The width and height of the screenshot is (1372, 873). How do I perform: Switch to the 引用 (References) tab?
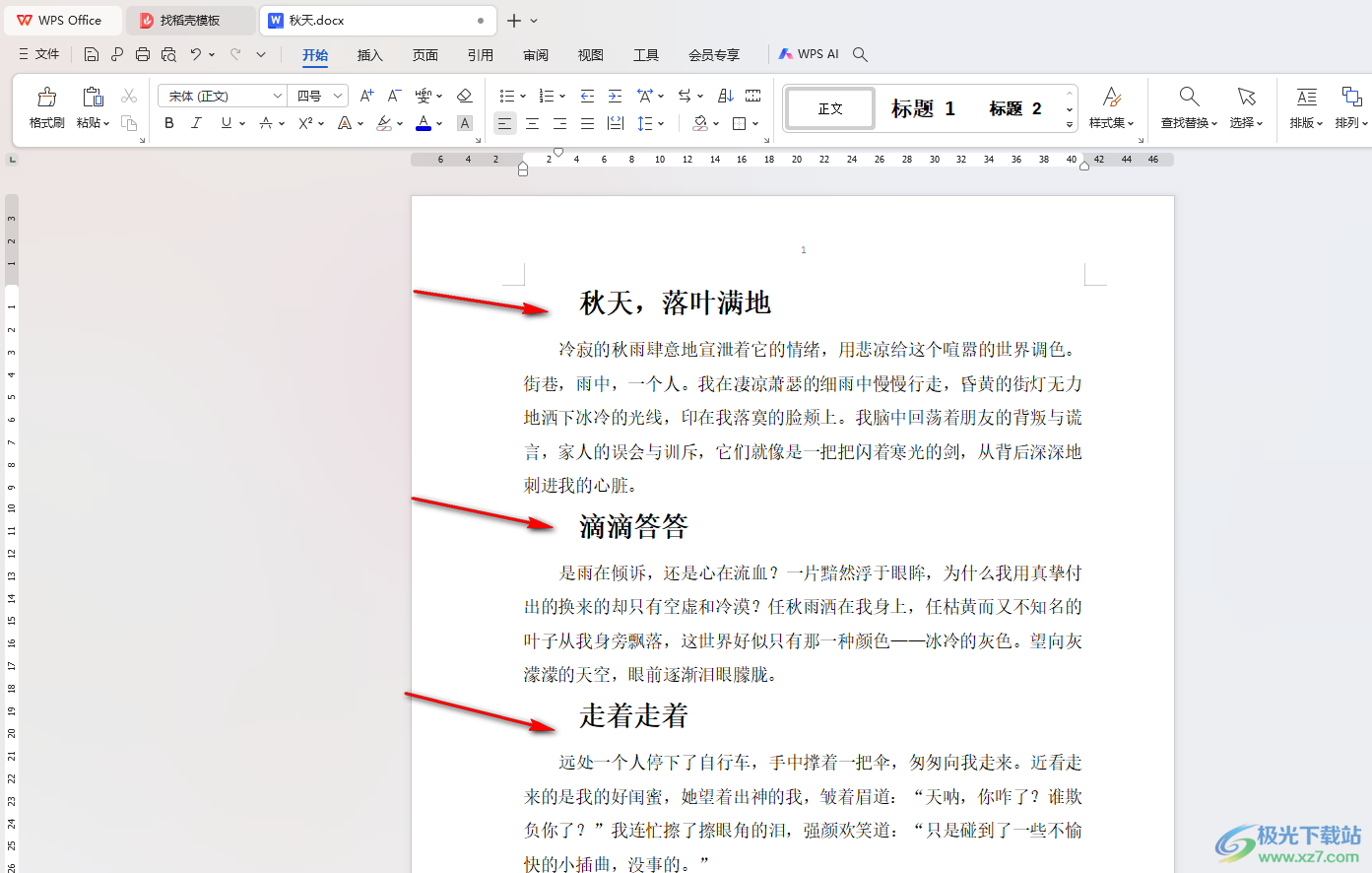coord(481,55)
